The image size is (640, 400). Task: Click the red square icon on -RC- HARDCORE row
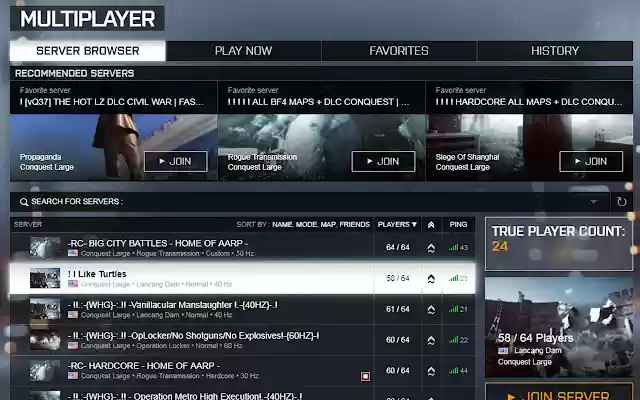pyautogui.click(x=365, y=376)
